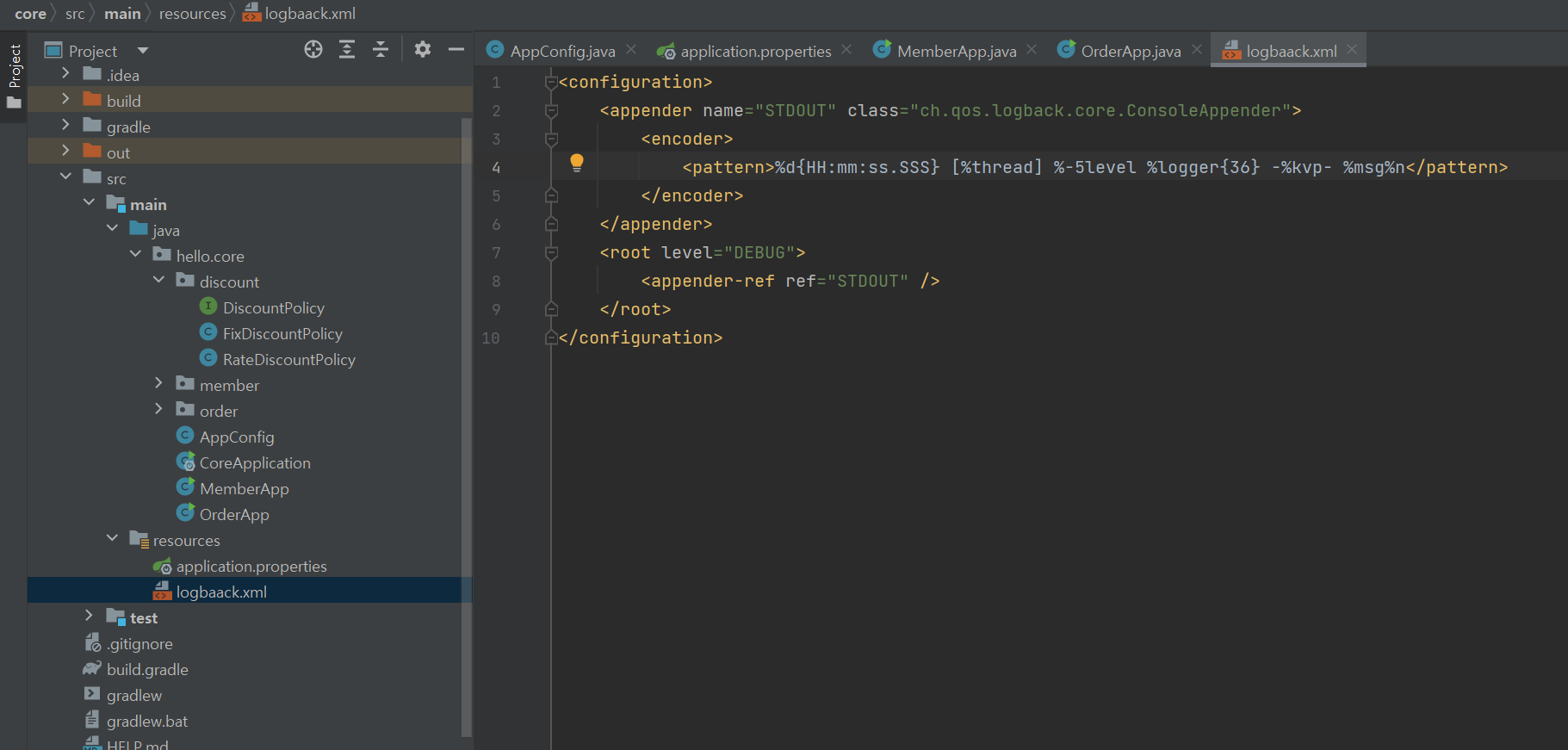Viewport: 1568px width, 750px height.
Task: Select AppConfig class in project tree
Action: [236, 437]
